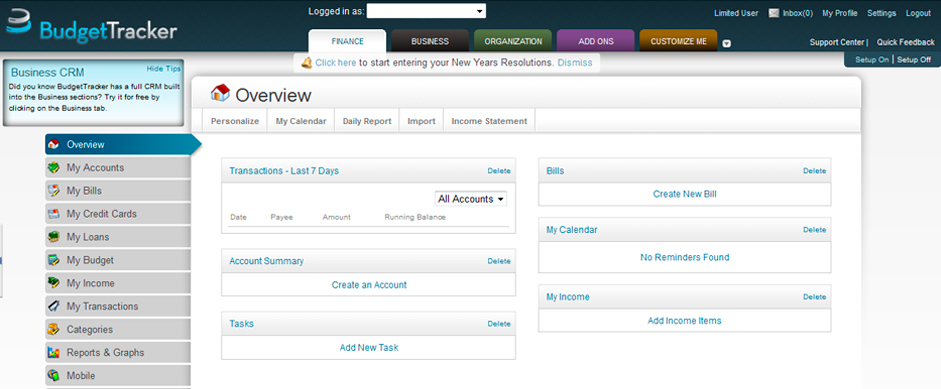
Task: Open My Credit Cards in the sidebar
Action: tap(118, 214)
